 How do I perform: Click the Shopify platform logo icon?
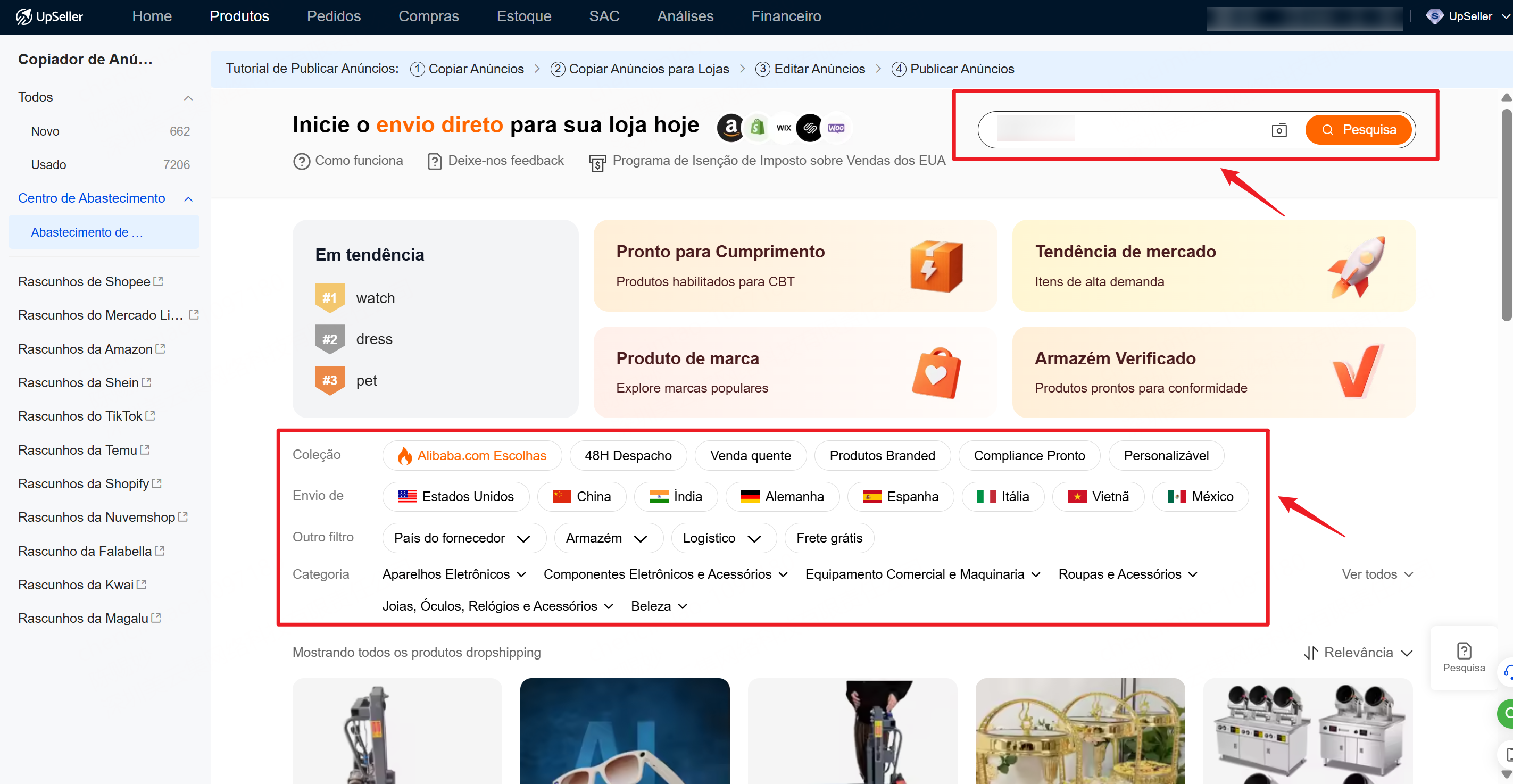[758, 128]
